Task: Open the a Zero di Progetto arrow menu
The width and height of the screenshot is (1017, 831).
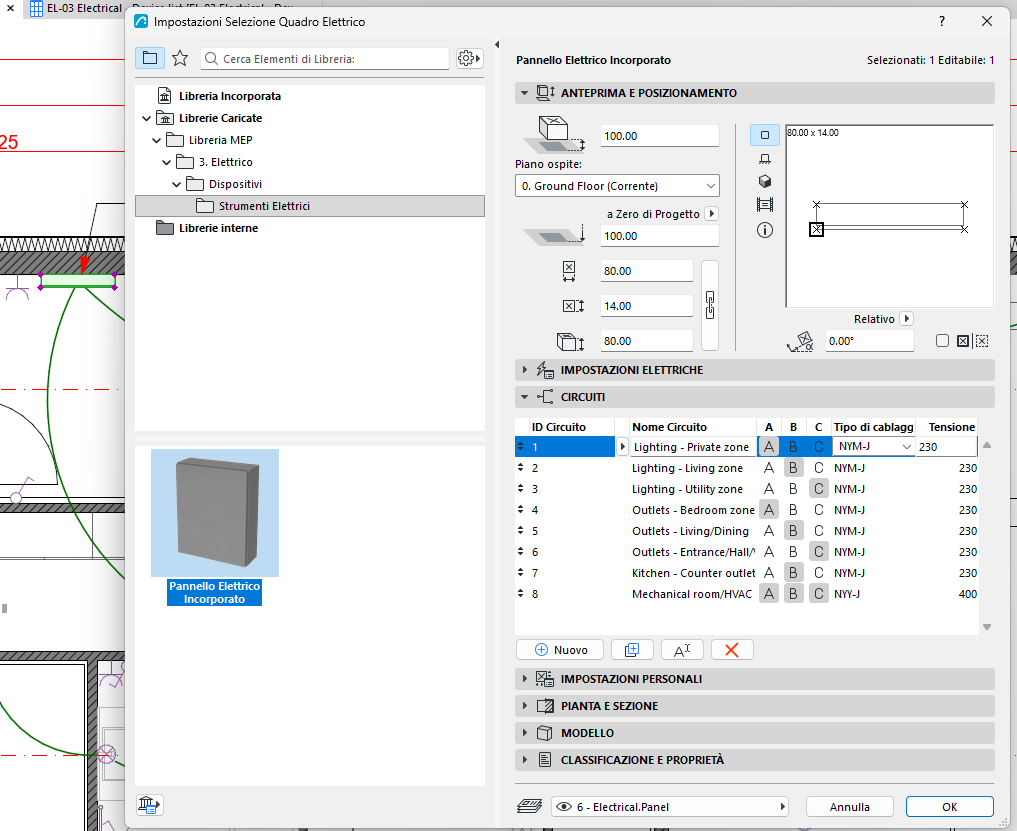Action: pyautogui.click(x=712, y=213)
